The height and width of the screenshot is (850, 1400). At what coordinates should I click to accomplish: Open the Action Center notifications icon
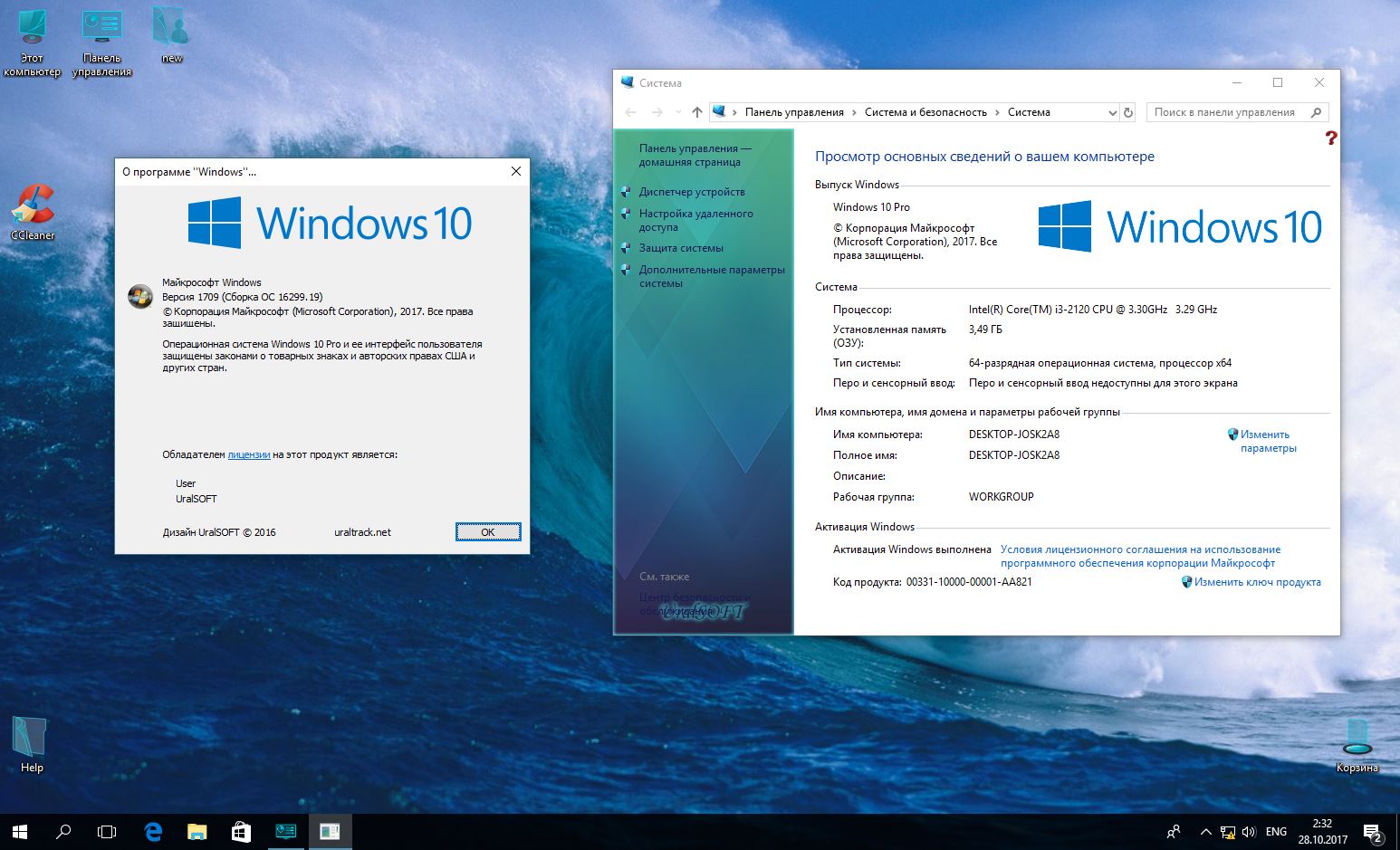pyautogui.click(x=1373, y=831)
